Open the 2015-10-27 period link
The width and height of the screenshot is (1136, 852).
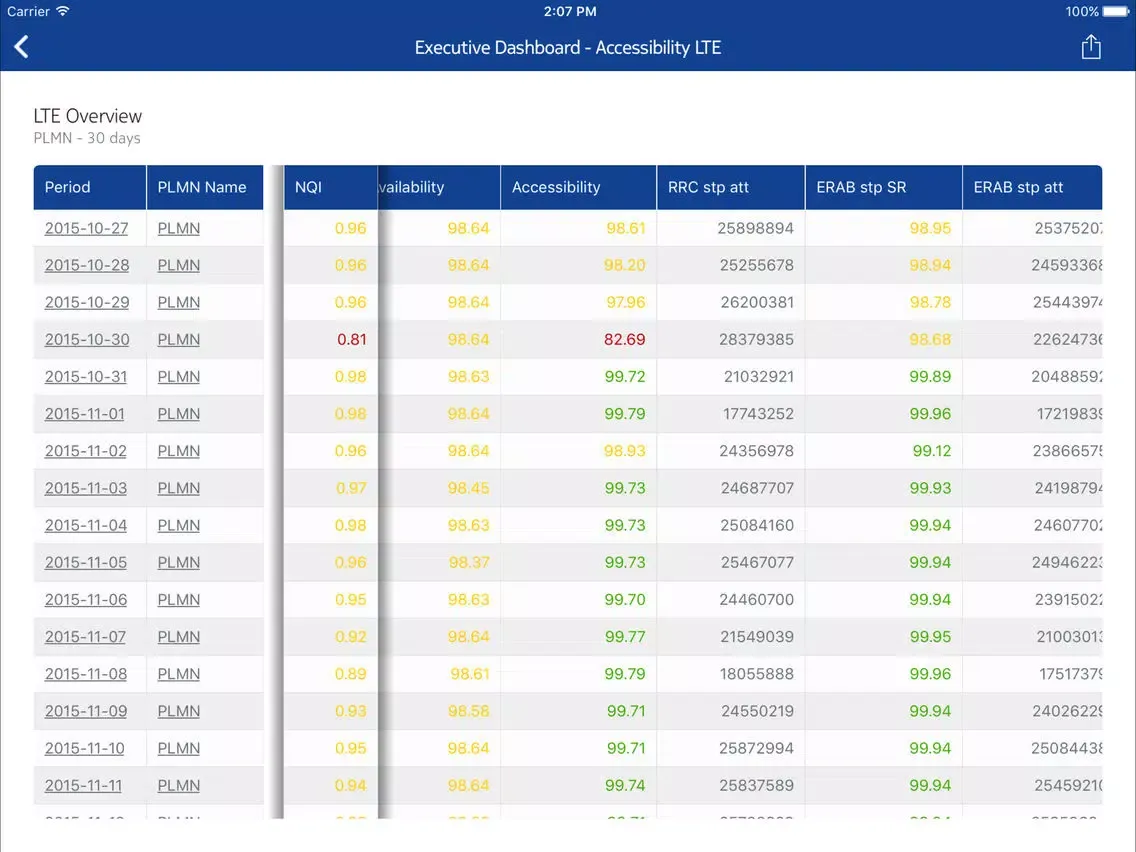[86, 228]
